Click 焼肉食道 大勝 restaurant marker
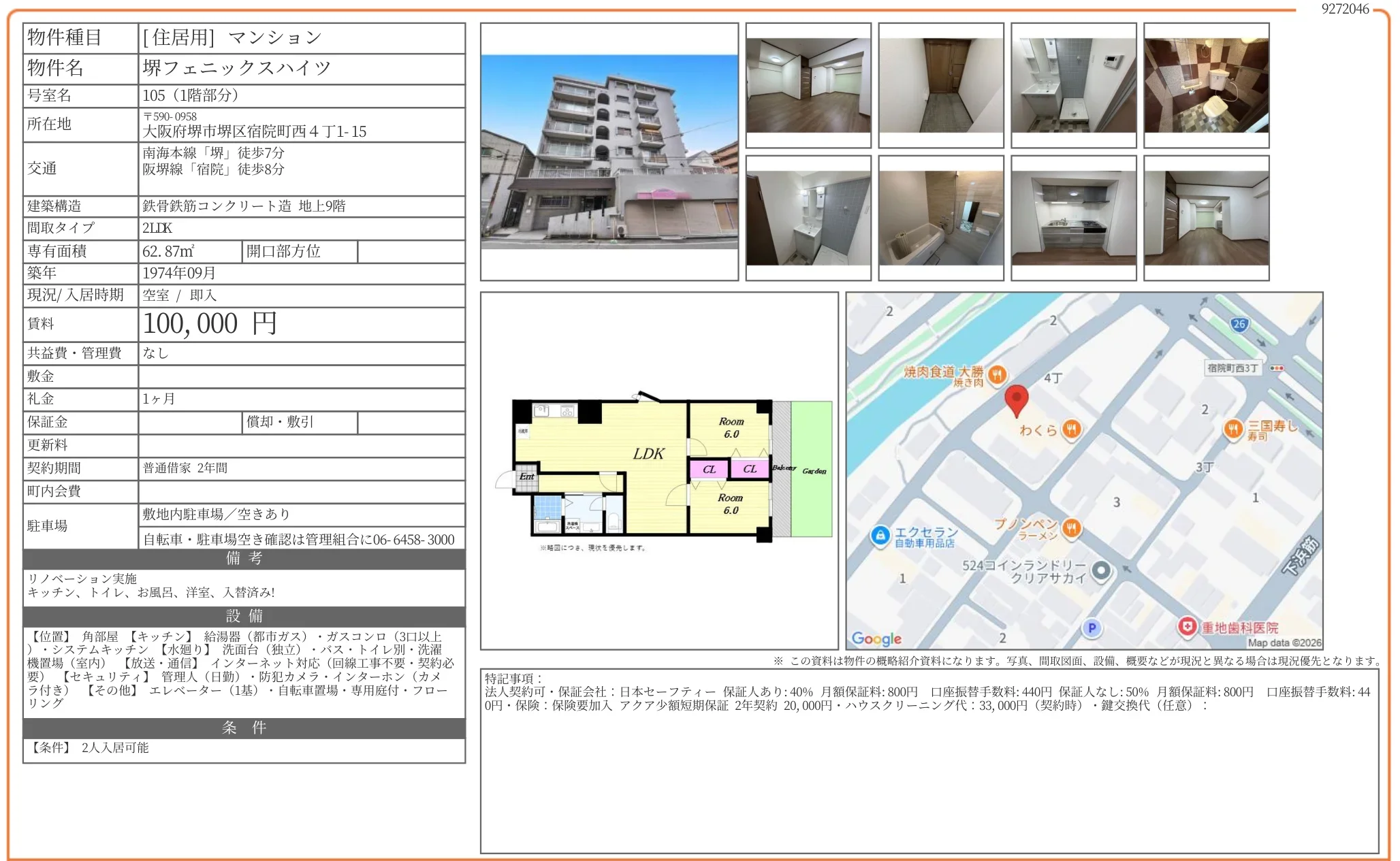 997,374
